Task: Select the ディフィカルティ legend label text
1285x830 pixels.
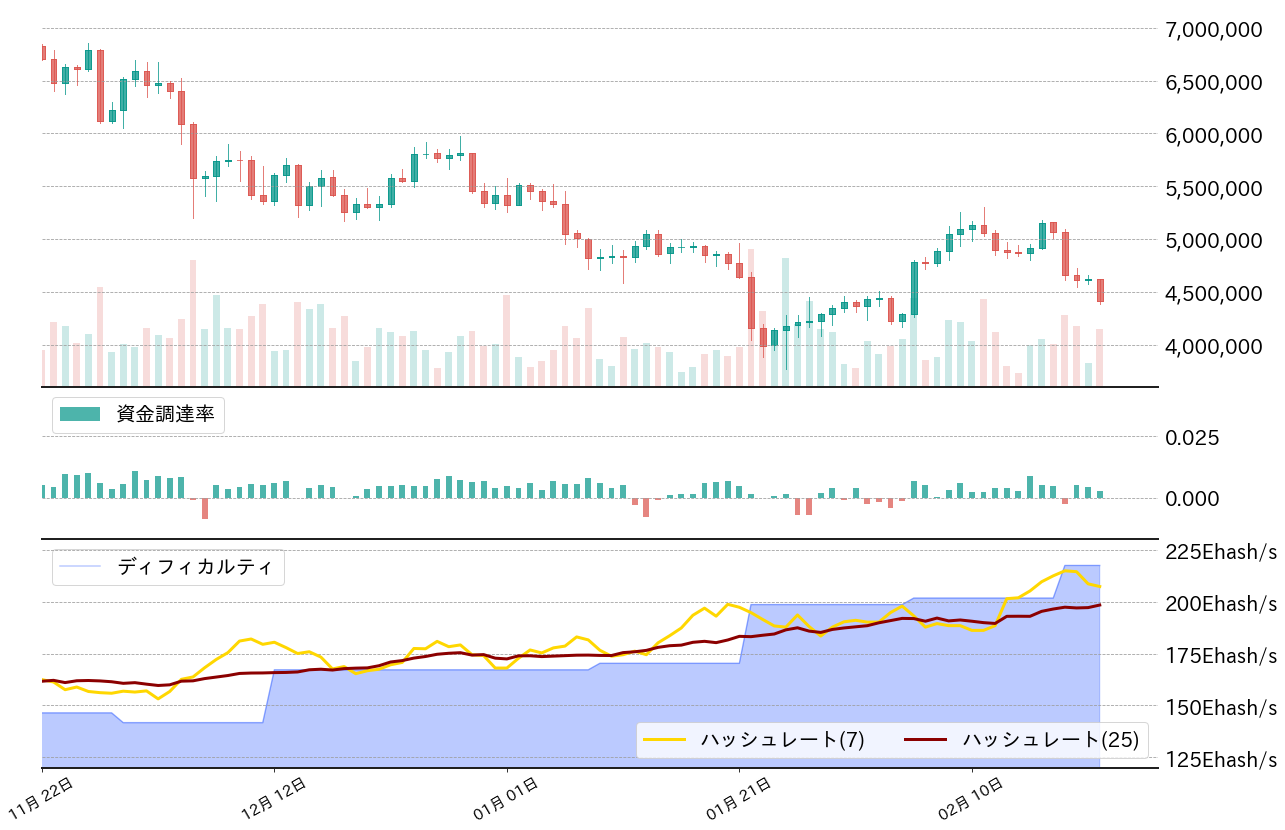Action: (194, 567)
